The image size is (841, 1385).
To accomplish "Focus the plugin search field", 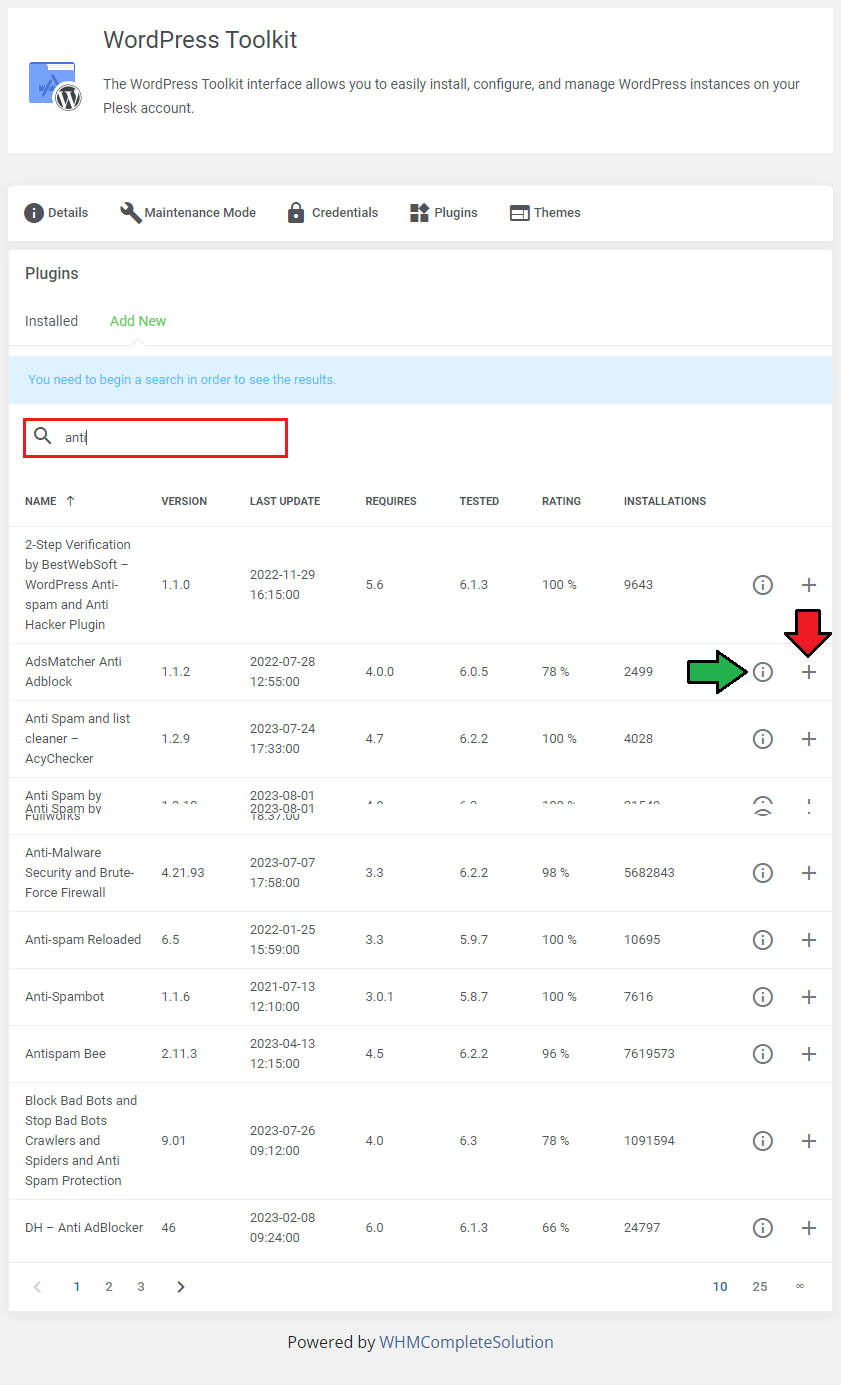I will [156, 438].
